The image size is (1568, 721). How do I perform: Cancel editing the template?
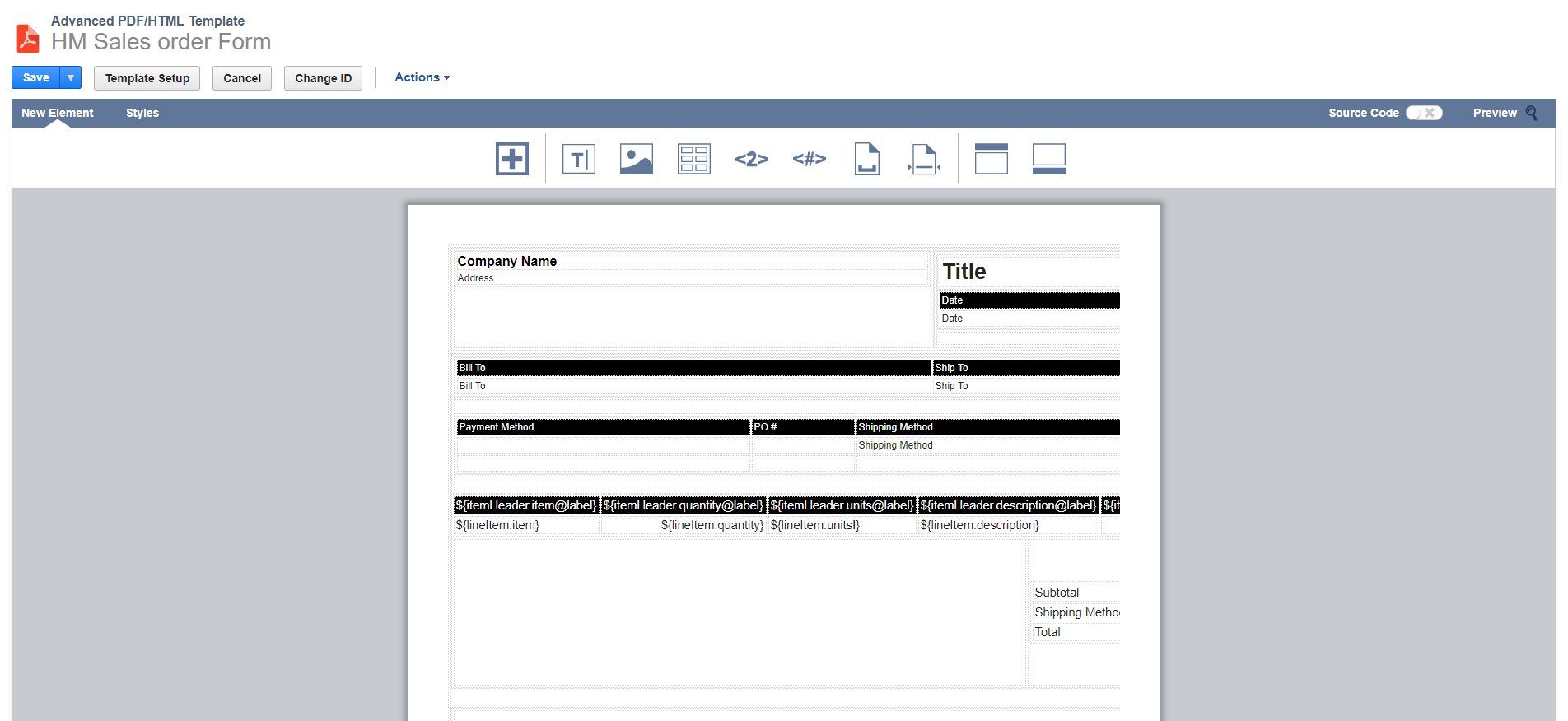tap(242, 78)
